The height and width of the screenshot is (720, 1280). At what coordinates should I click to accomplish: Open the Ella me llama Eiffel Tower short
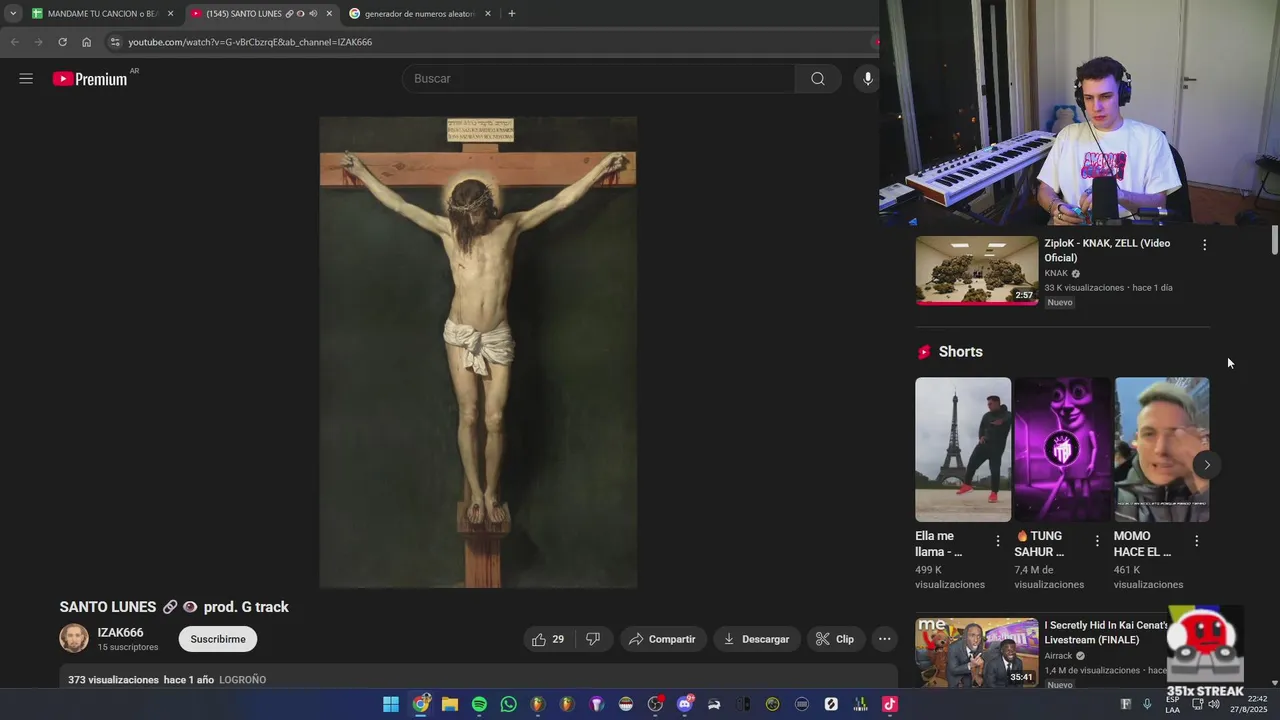click(x=963, y=449)
